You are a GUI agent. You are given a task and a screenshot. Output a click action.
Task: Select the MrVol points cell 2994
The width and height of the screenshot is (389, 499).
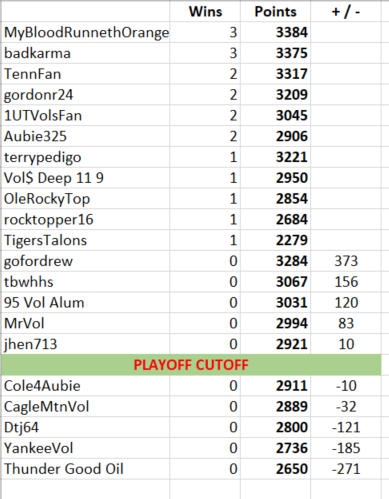coord(275,323)
